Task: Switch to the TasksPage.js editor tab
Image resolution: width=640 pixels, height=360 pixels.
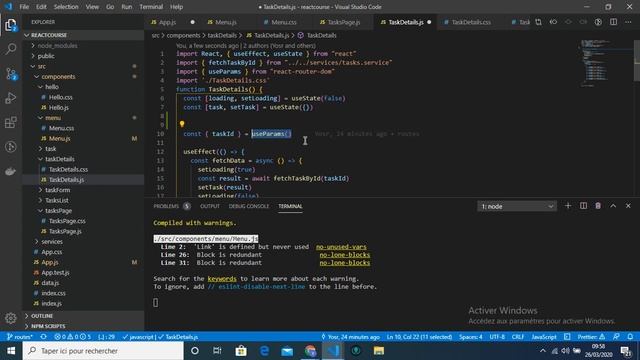Action: click(x=344, y=22)
